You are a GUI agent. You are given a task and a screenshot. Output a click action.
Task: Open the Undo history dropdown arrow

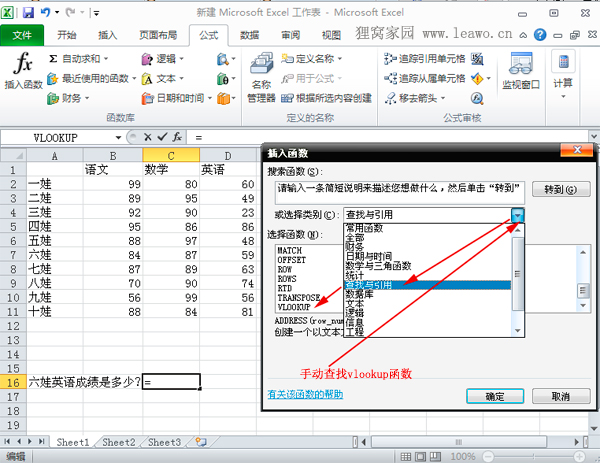(x=57, y=13)
